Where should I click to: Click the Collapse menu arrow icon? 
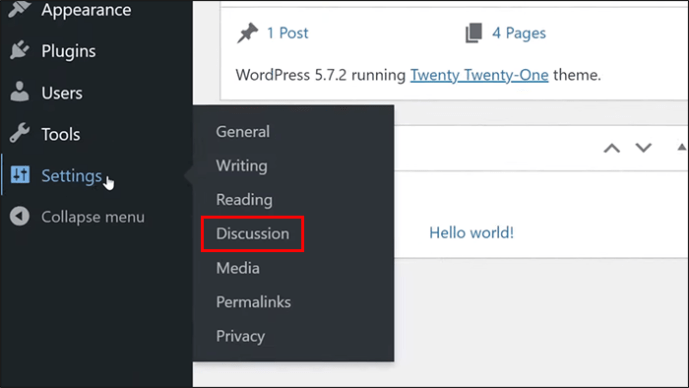(20, 216)
